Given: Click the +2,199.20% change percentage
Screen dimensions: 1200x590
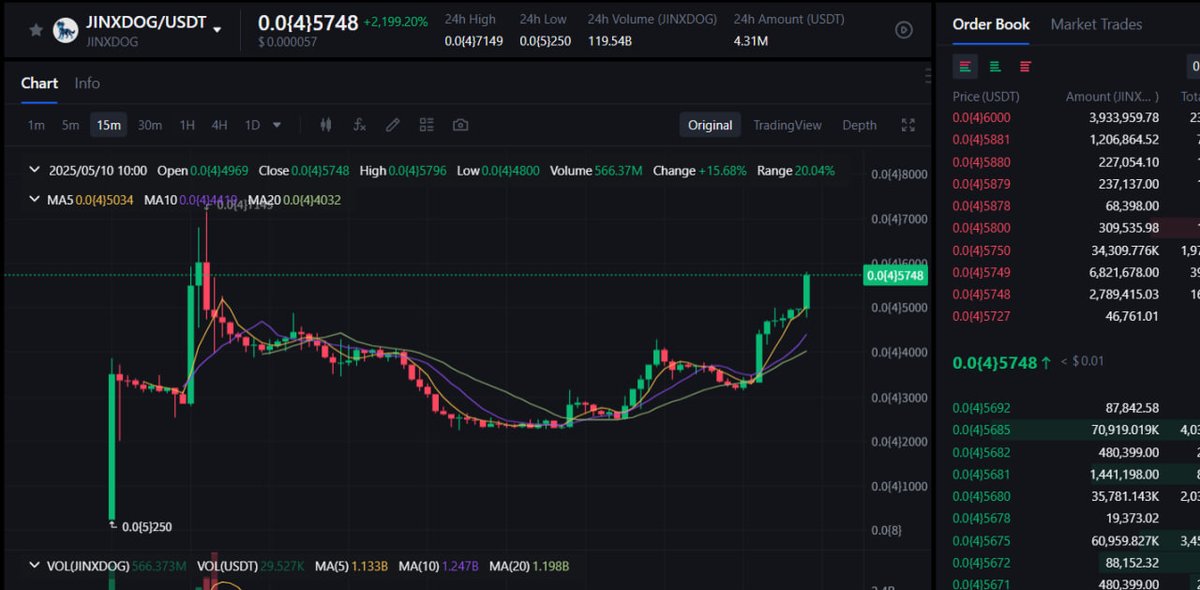Looking at the screenshot, I should [x=396, y=21].
